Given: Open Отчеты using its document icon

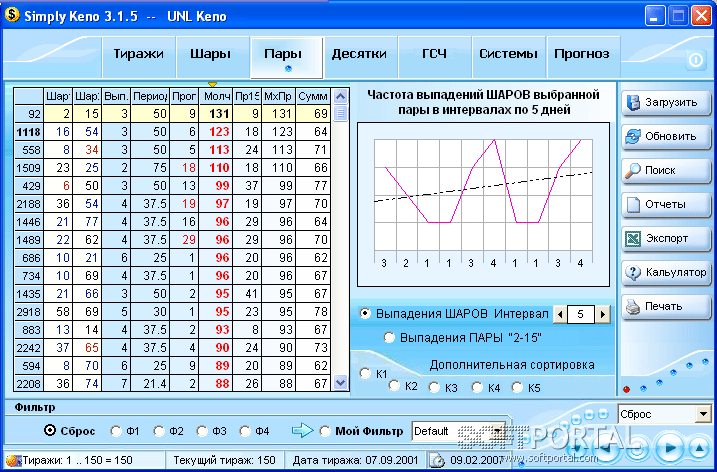Looking at the screenshot, I should 633,204.
